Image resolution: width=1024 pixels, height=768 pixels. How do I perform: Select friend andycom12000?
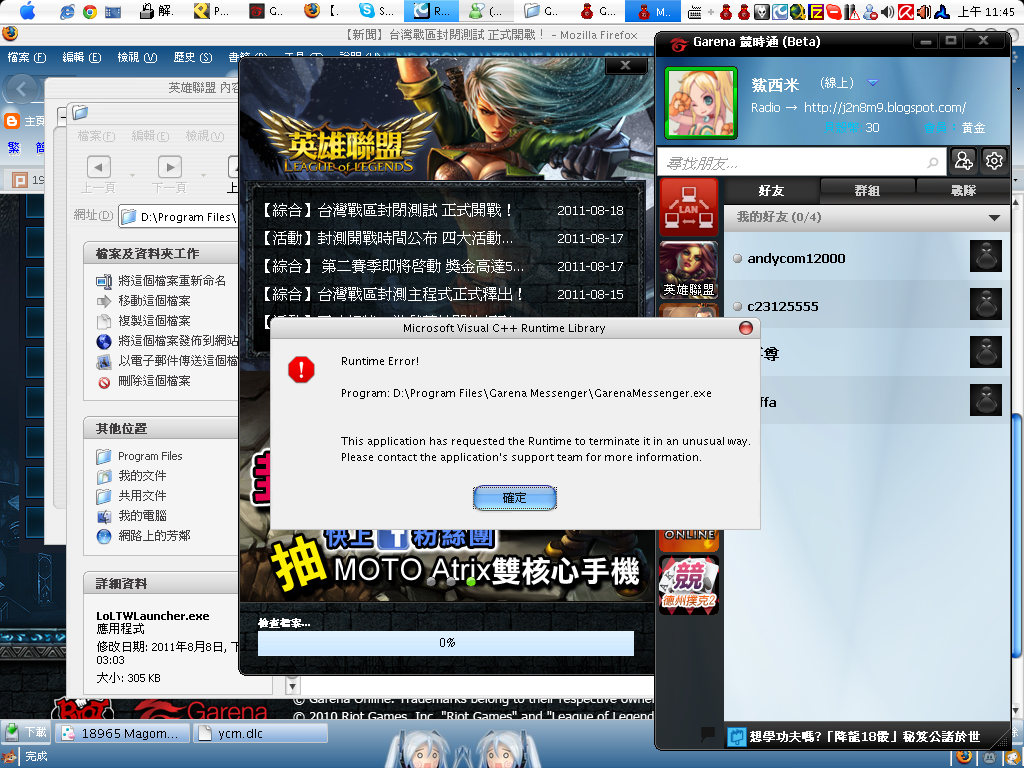point(867,258)
